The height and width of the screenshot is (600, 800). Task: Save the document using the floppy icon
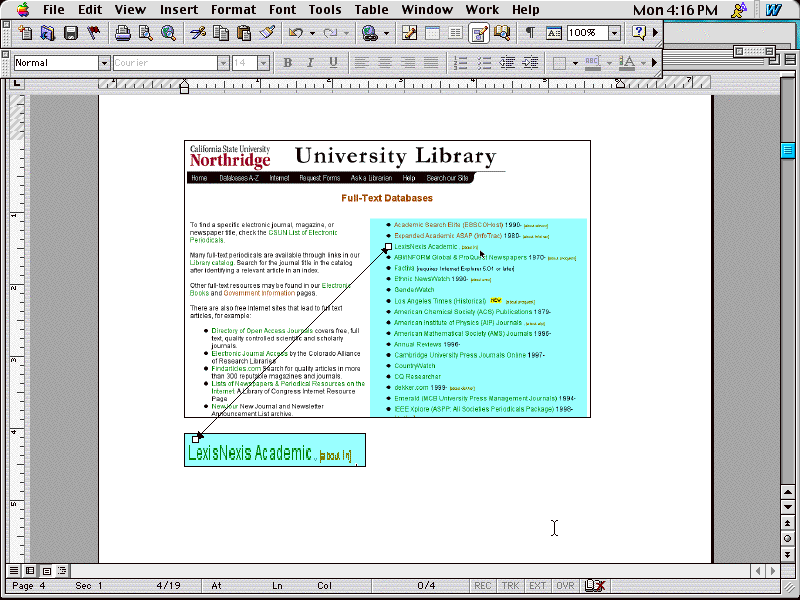(x=70, y=33)
